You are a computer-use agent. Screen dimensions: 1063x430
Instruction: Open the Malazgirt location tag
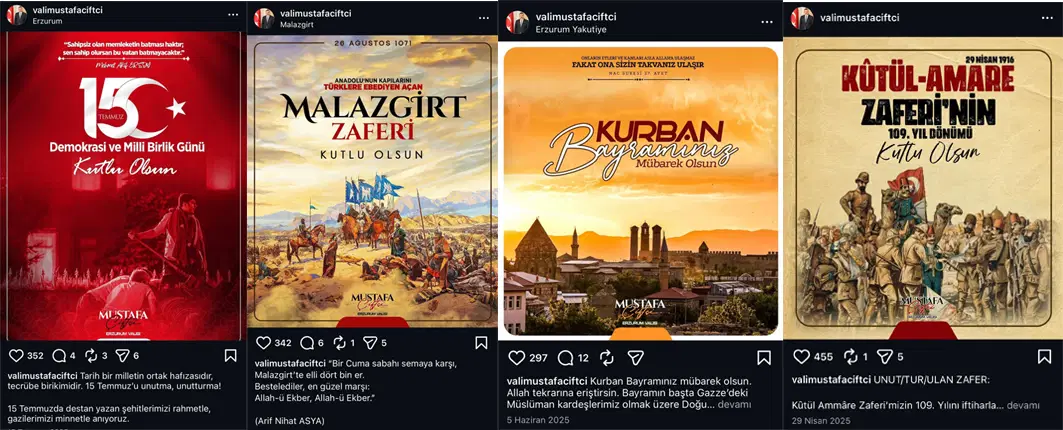point(297,24)
